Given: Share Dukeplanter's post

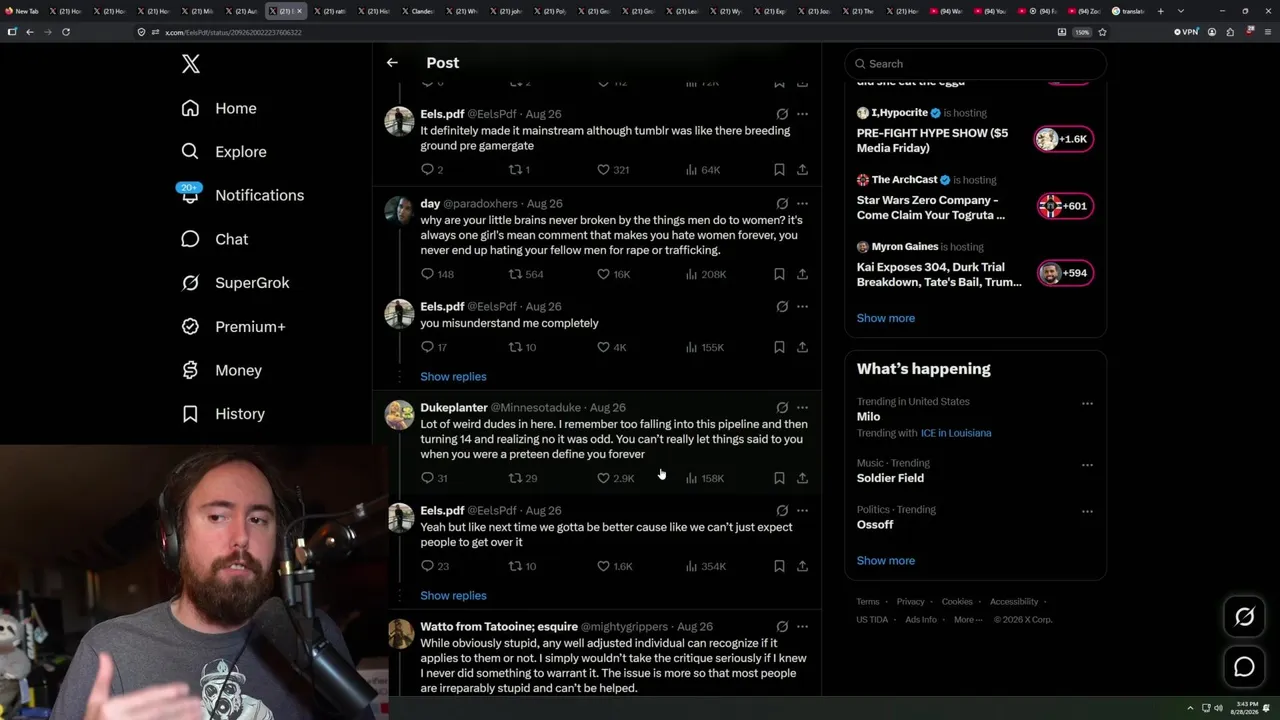Looking at the screenshot, I should pyautogui.click(x=802, y=478).
